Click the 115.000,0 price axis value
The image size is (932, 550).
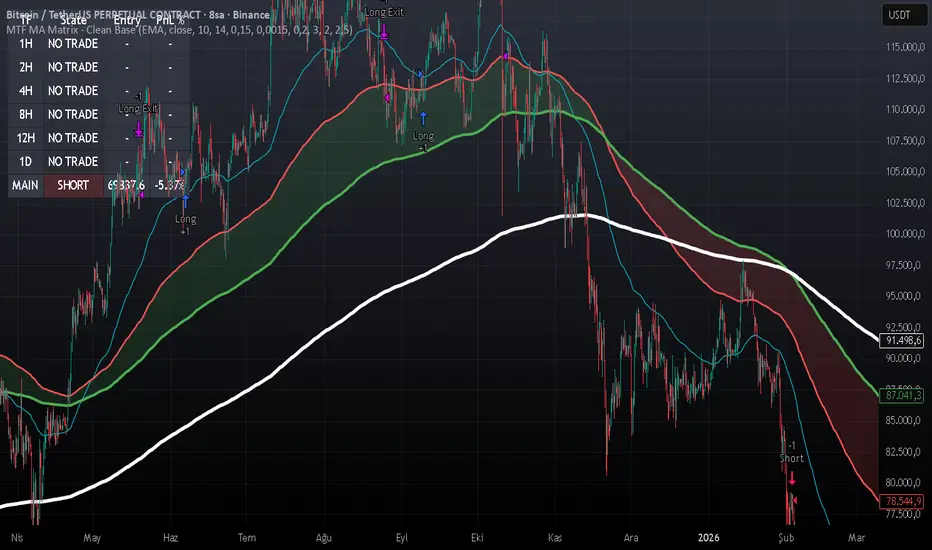tap(905, 47)
